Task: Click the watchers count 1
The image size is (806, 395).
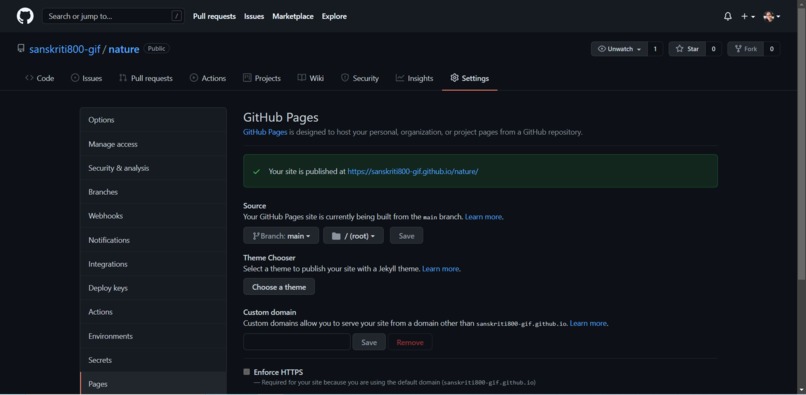Action: click(655, 49)
